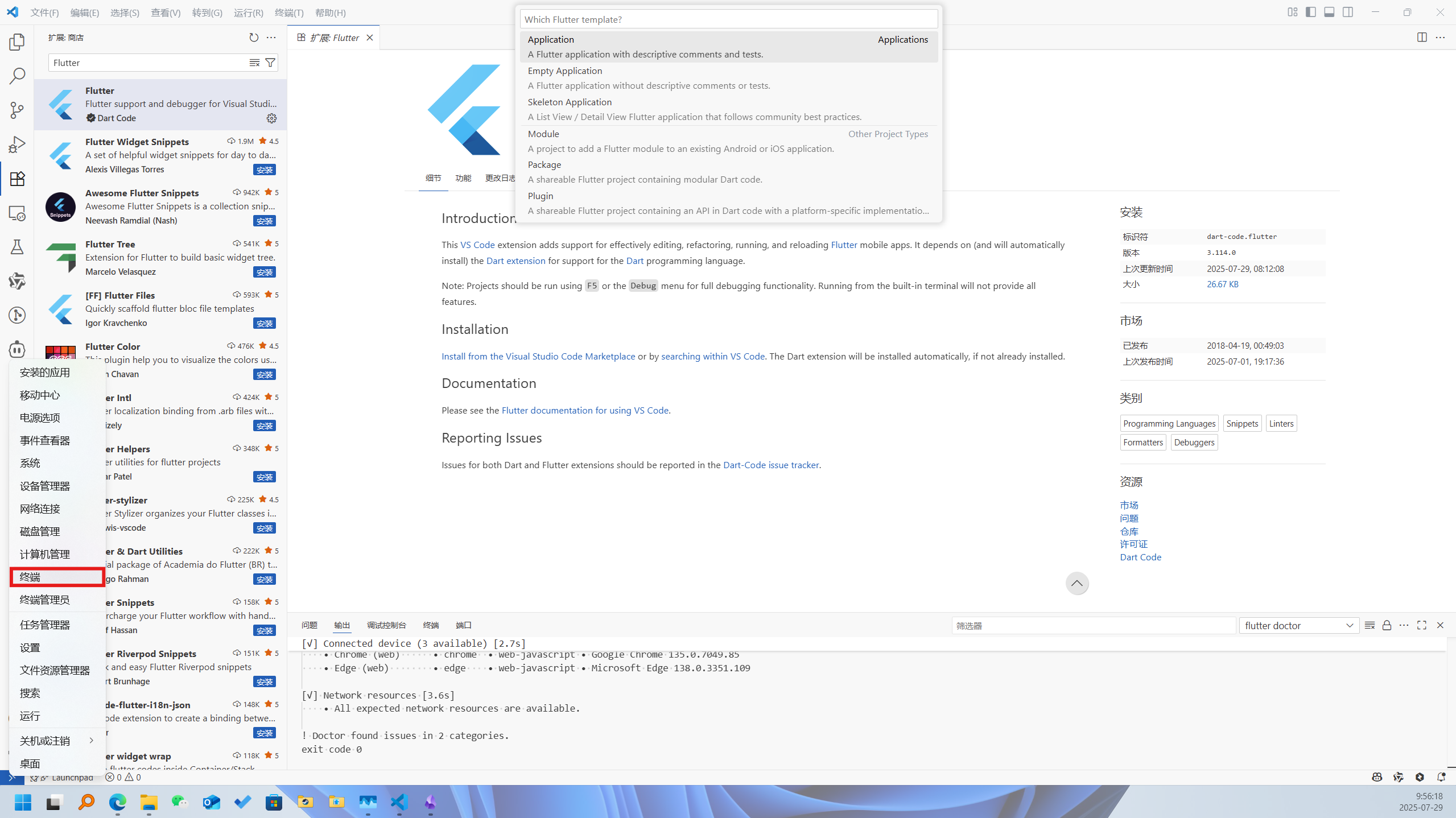Clear the output panel contents
This screenshot has height=818, width=1456.
(x=1370, y=625)
